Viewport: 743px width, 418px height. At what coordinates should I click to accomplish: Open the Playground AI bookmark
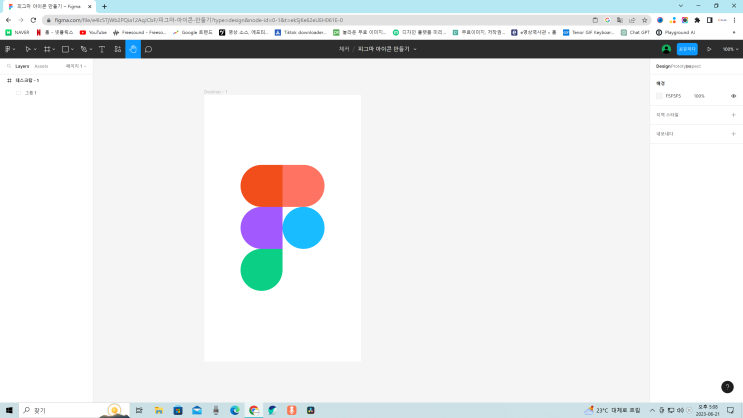tap(675, 33)
